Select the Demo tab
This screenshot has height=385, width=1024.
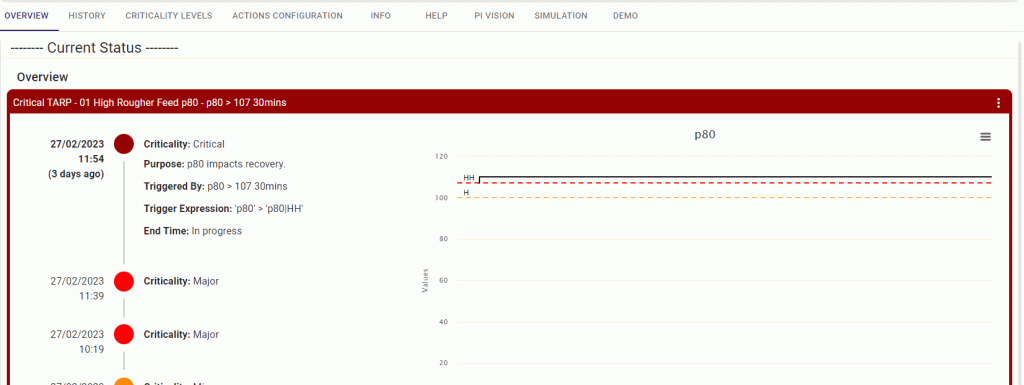(x=626, y=16)
